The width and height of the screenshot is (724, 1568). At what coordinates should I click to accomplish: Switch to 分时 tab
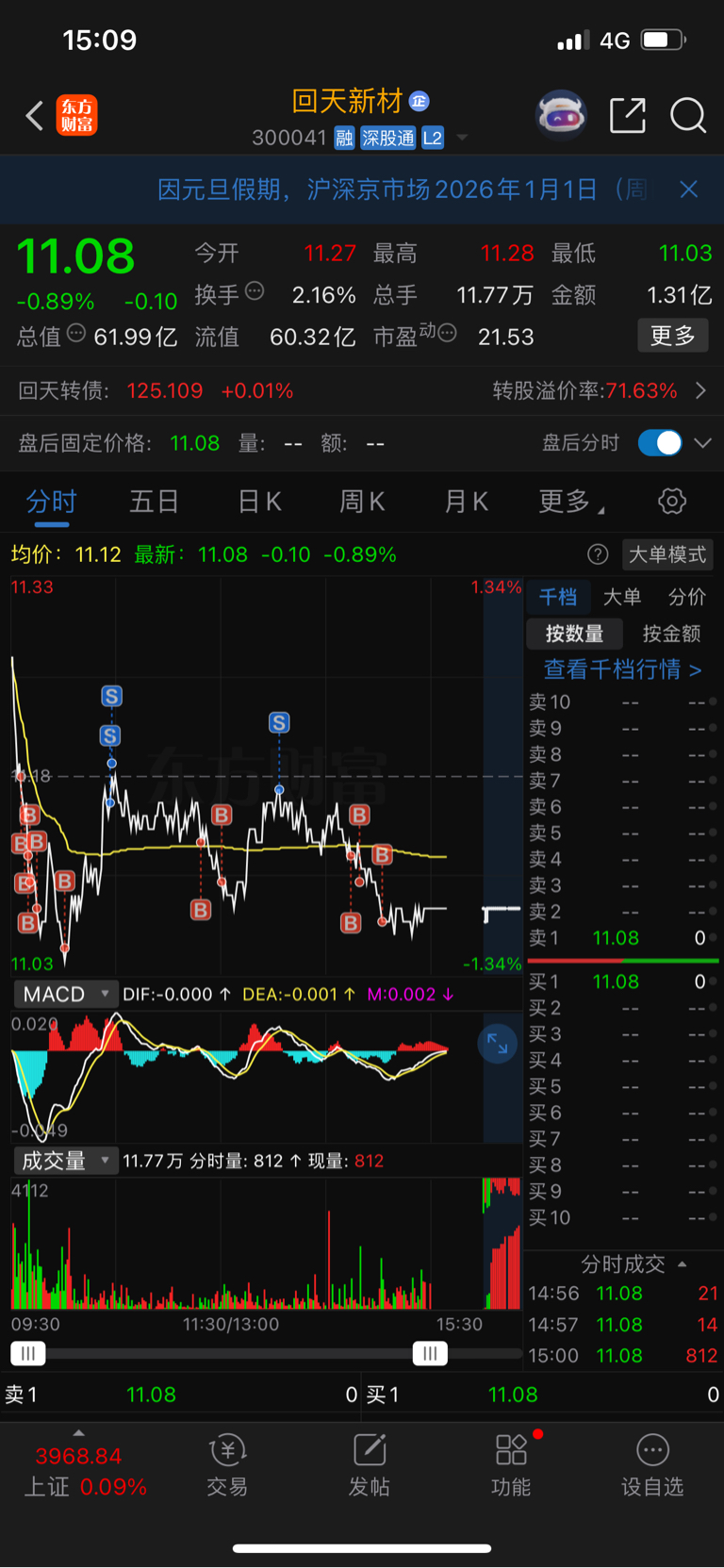click(x=51, y=502)
